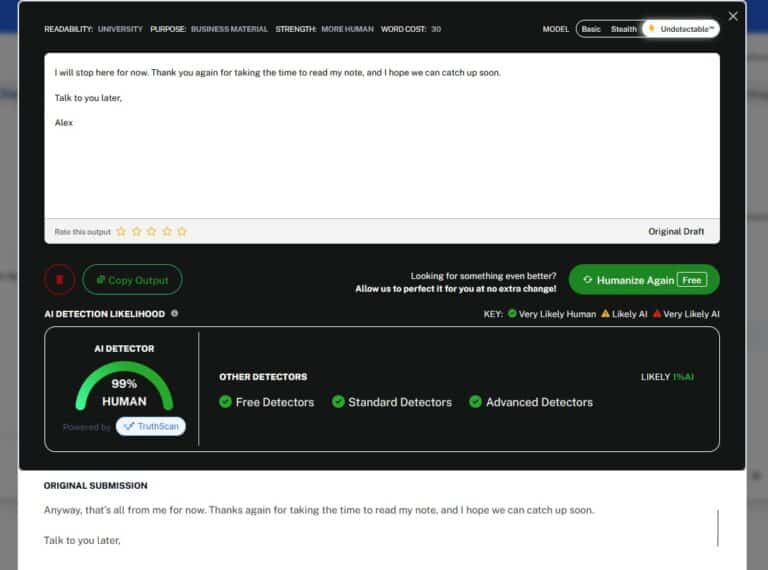The height and width of the screenshot is (570, 768).
Task: Rate the output one star
Action: point(121,231)
